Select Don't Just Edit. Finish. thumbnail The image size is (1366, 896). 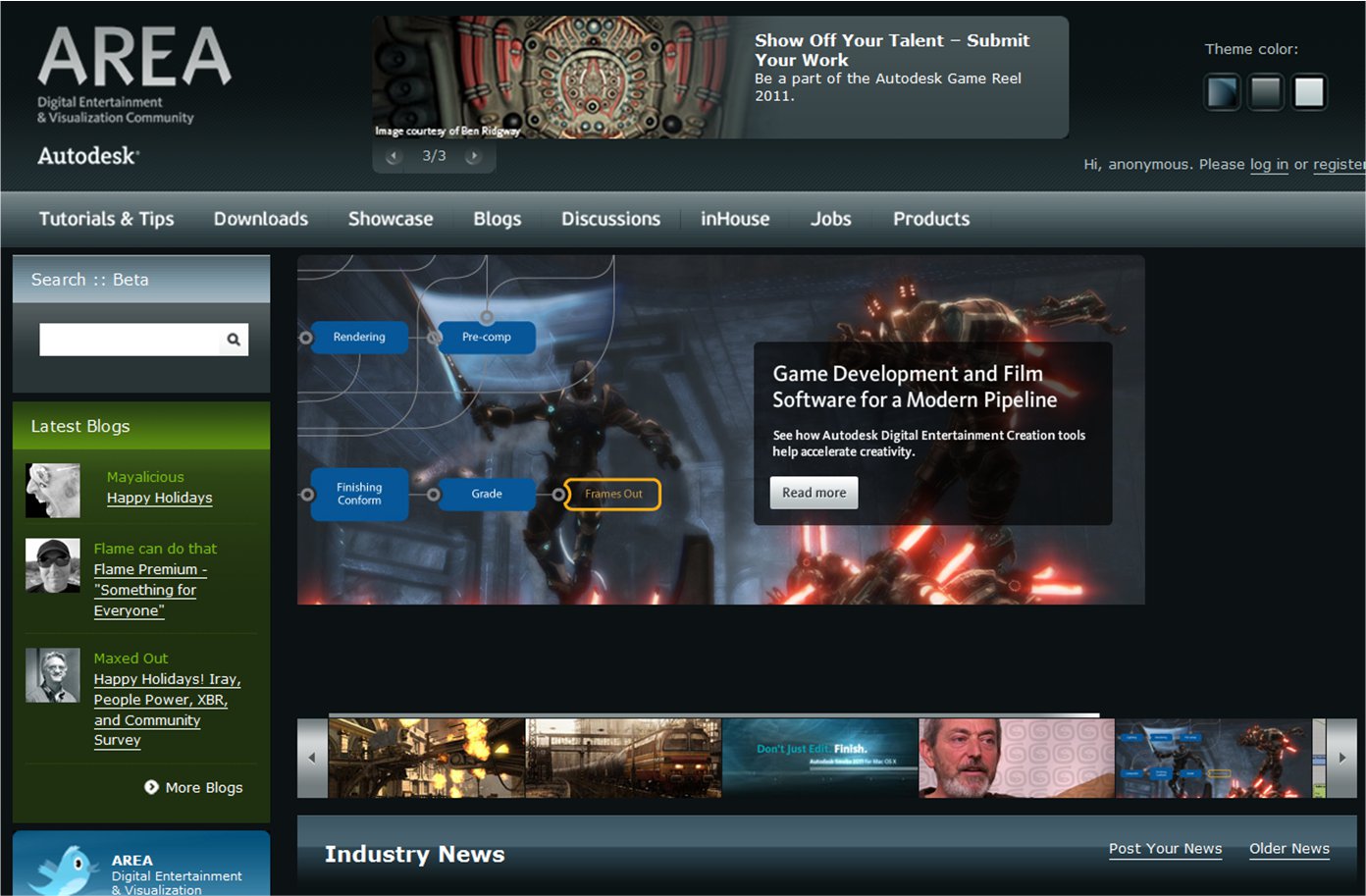coord(820,758)
